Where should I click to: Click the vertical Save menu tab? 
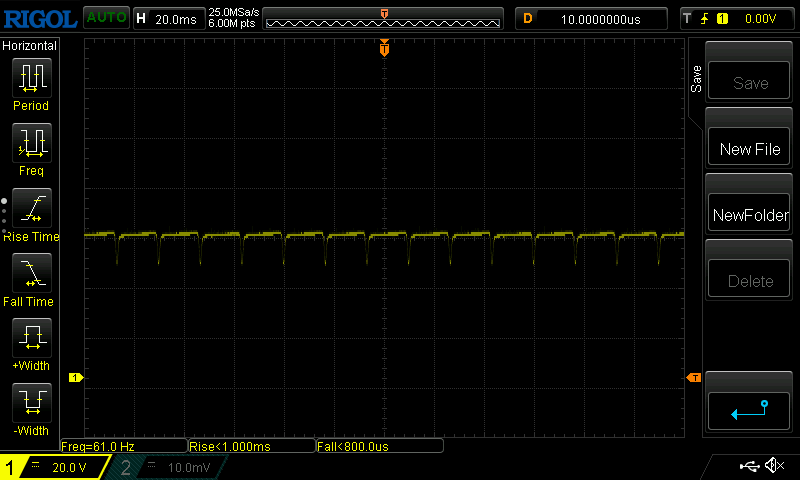(x=696, y=79)
